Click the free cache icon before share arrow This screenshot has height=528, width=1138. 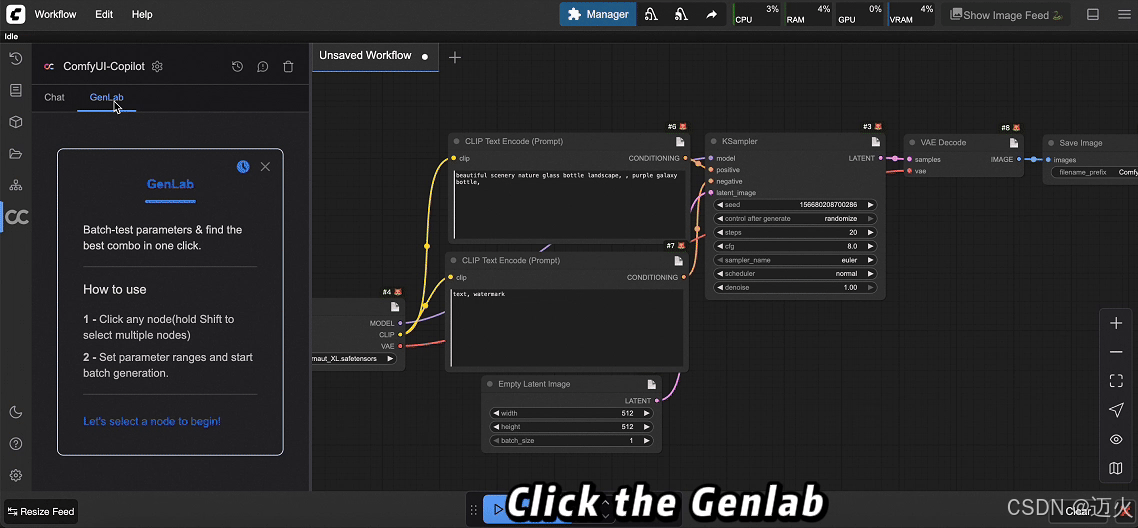coord(681,14)
